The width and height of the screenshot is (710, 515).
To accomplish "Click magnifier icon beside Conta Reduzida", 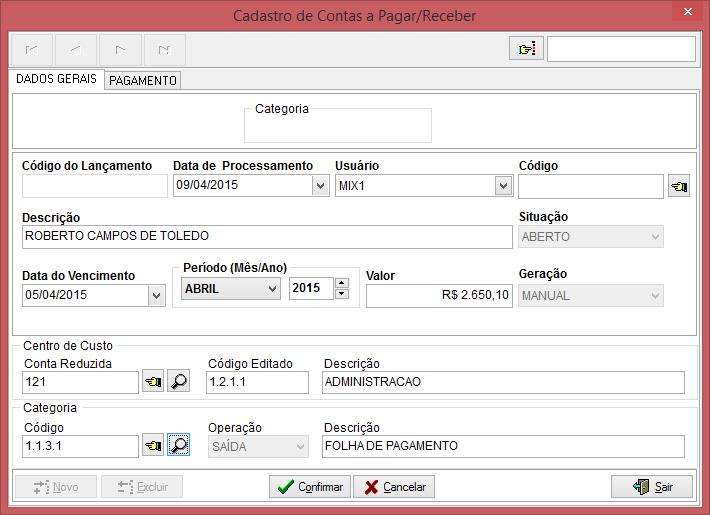I will (x=178, y=382).
